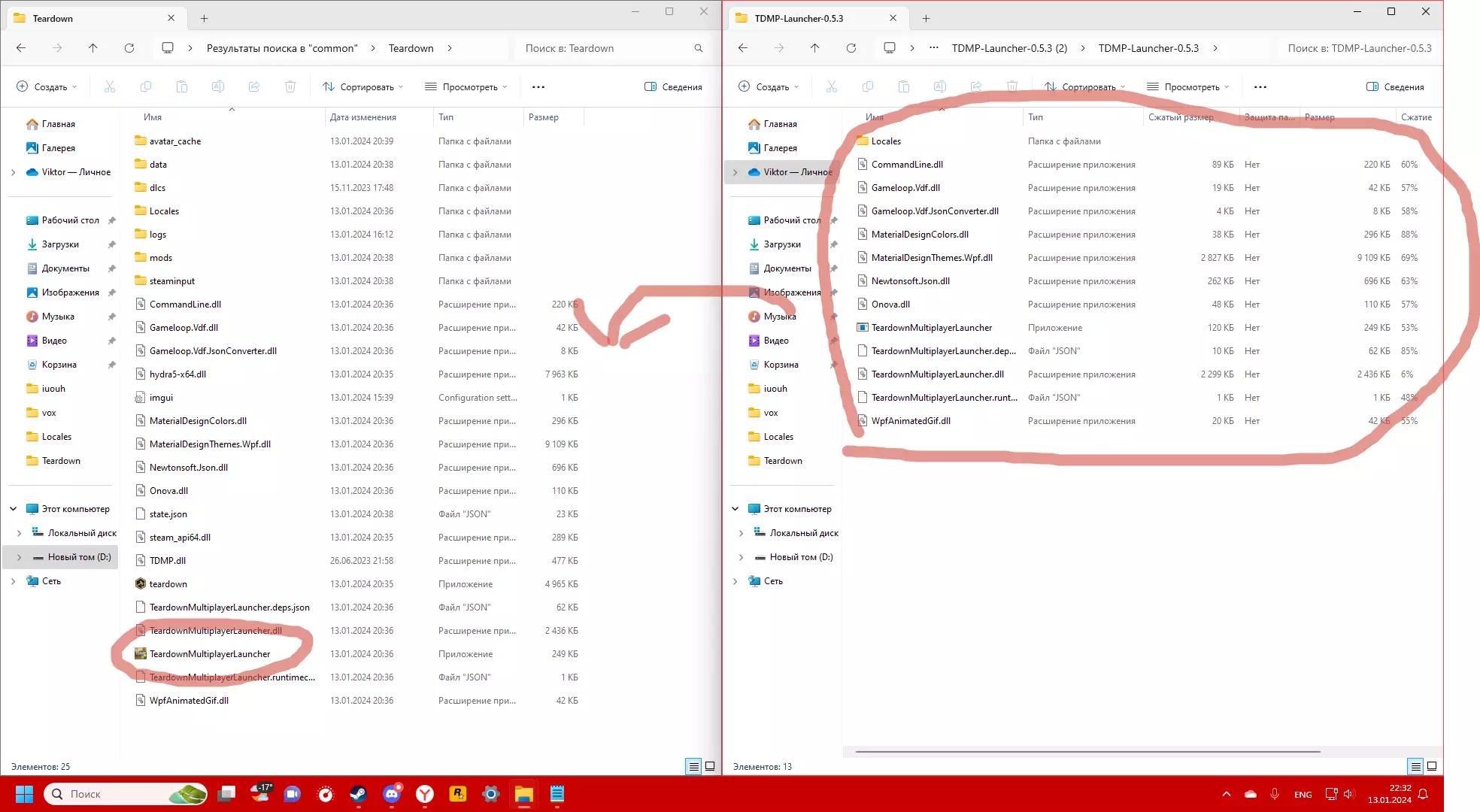
Task: Open Сортировать dropdown in Teardown window
Action: coord(362,87)
